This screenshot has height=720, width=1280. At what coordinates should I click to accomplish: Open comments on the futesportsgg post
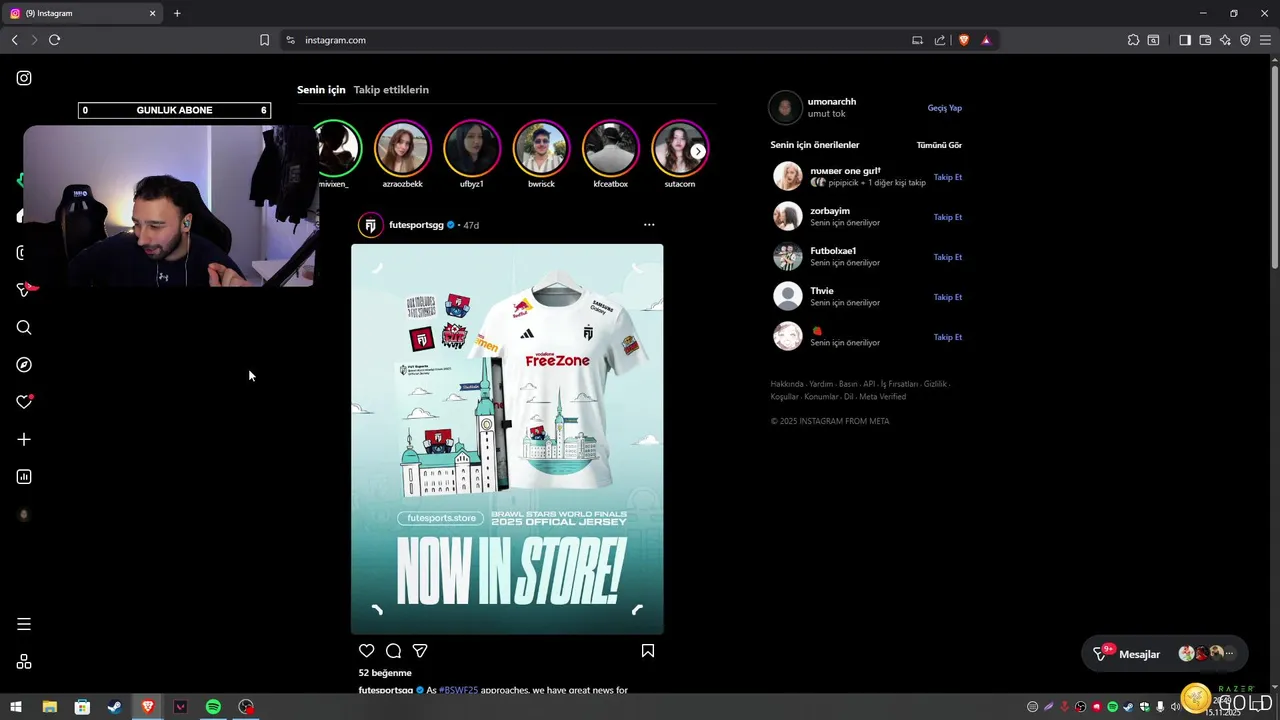point(394,651)
